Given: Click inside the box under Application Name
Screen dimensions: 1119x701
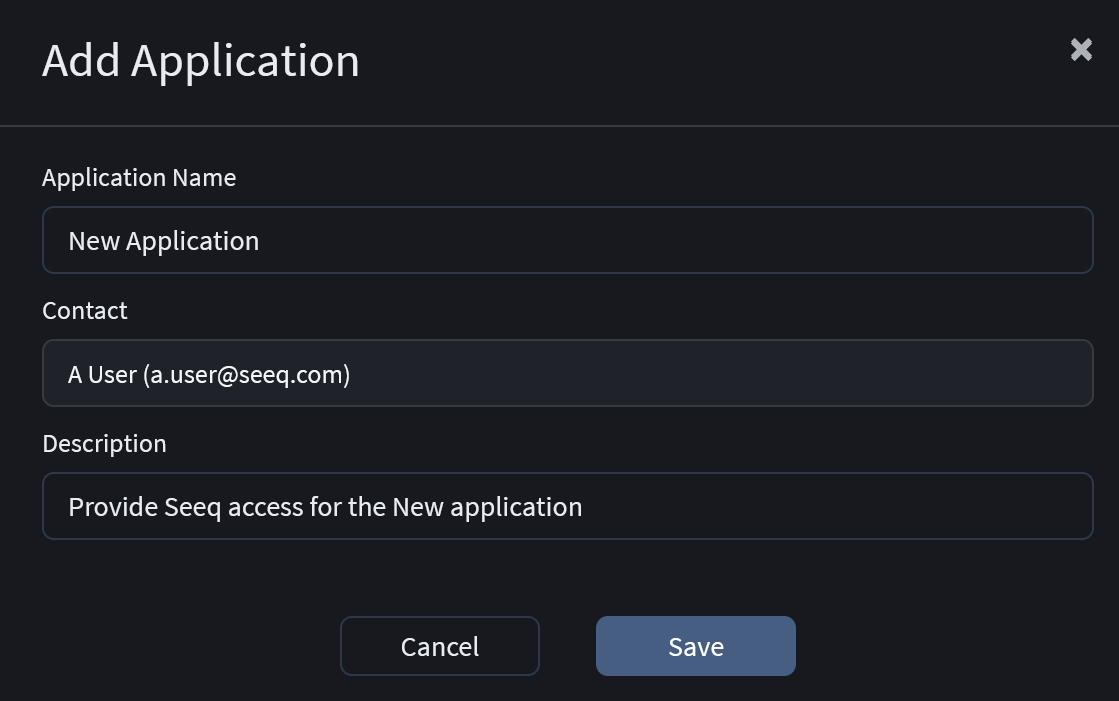Looking at the screenshot, I should (x=567, y=240).
